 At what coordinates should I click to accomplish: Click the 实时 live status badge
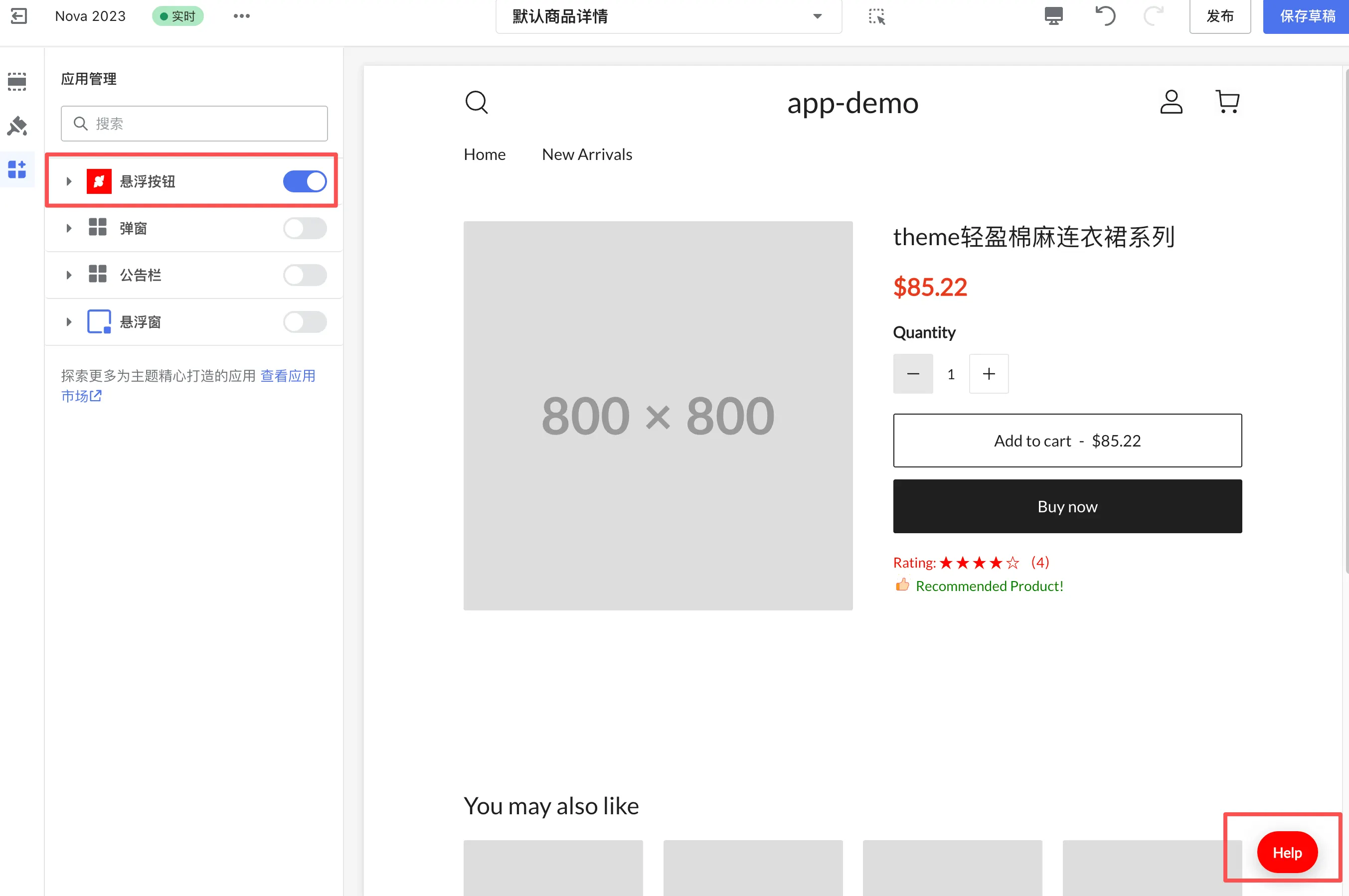click(x=178, y=16)
